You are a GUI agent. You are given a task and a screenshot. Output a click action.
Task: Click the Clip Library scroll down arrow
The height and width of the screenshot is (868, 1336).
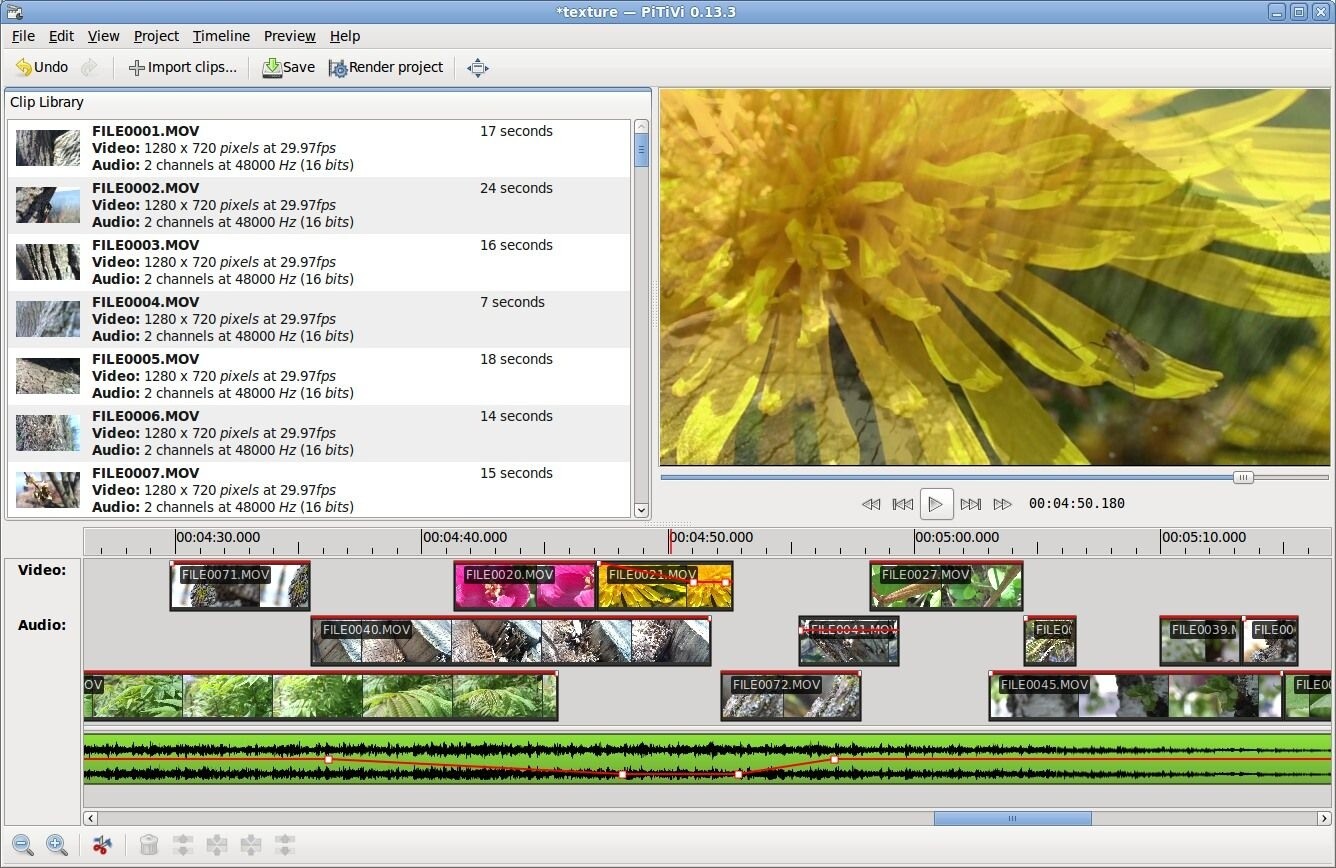[x=642, y=510]
